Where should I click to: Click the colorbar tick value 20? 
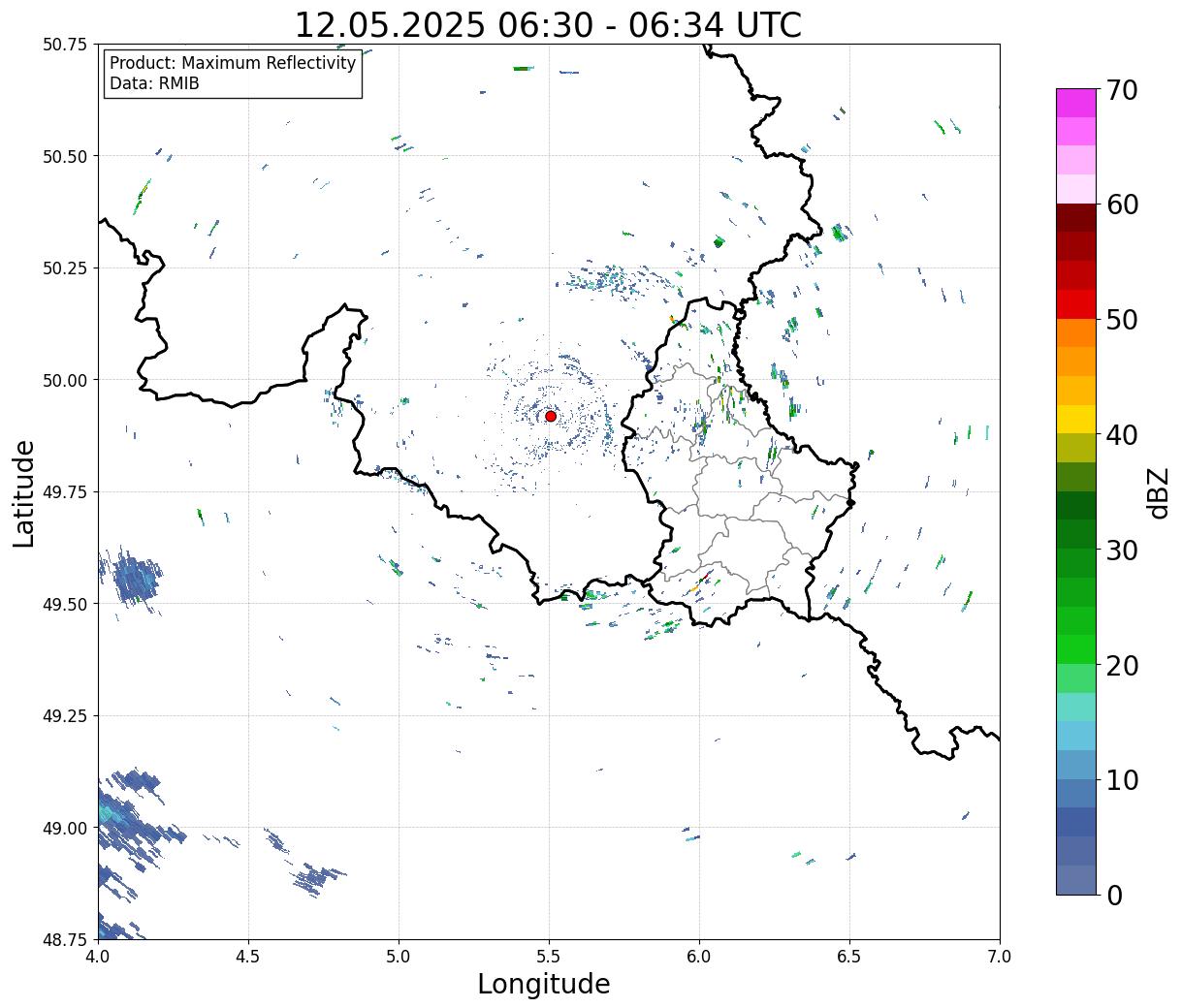1122,666
